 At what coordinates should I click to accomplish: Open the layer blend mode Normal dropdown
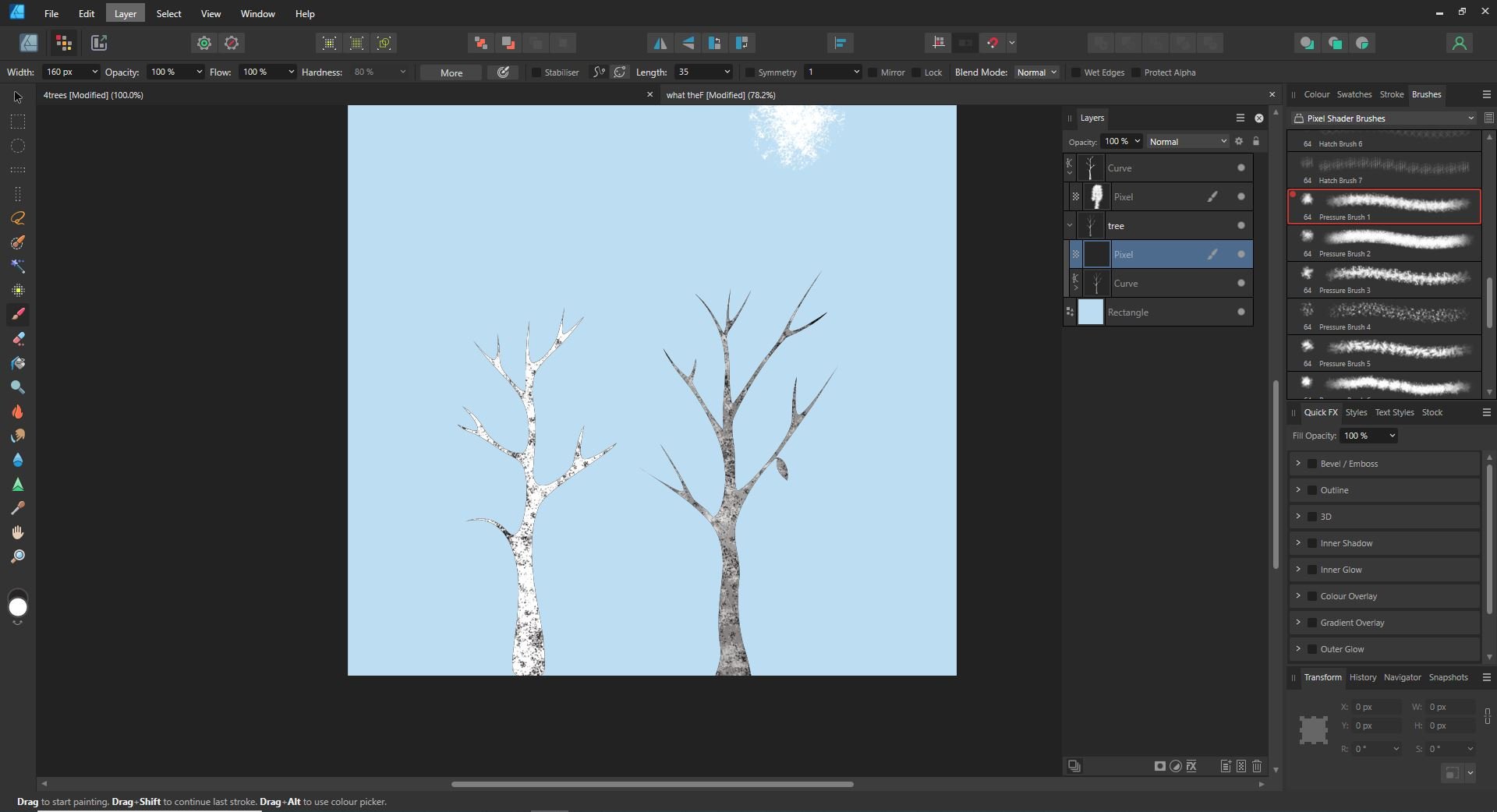point(1187,141)
